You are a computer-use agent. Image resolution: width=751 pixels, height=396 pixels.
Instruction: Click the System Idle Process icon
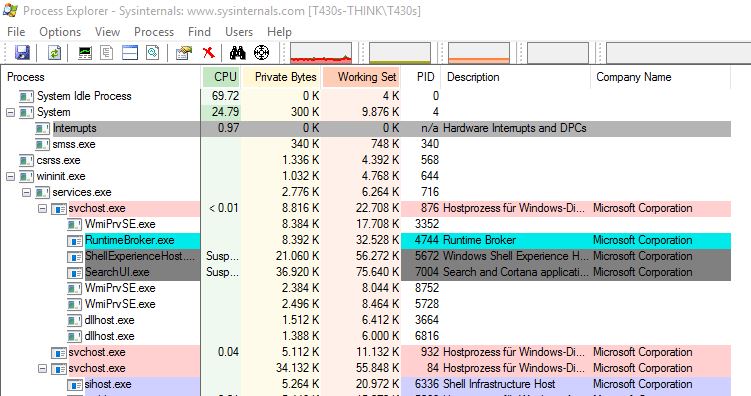pyautogui.click(x=26, y=96)
